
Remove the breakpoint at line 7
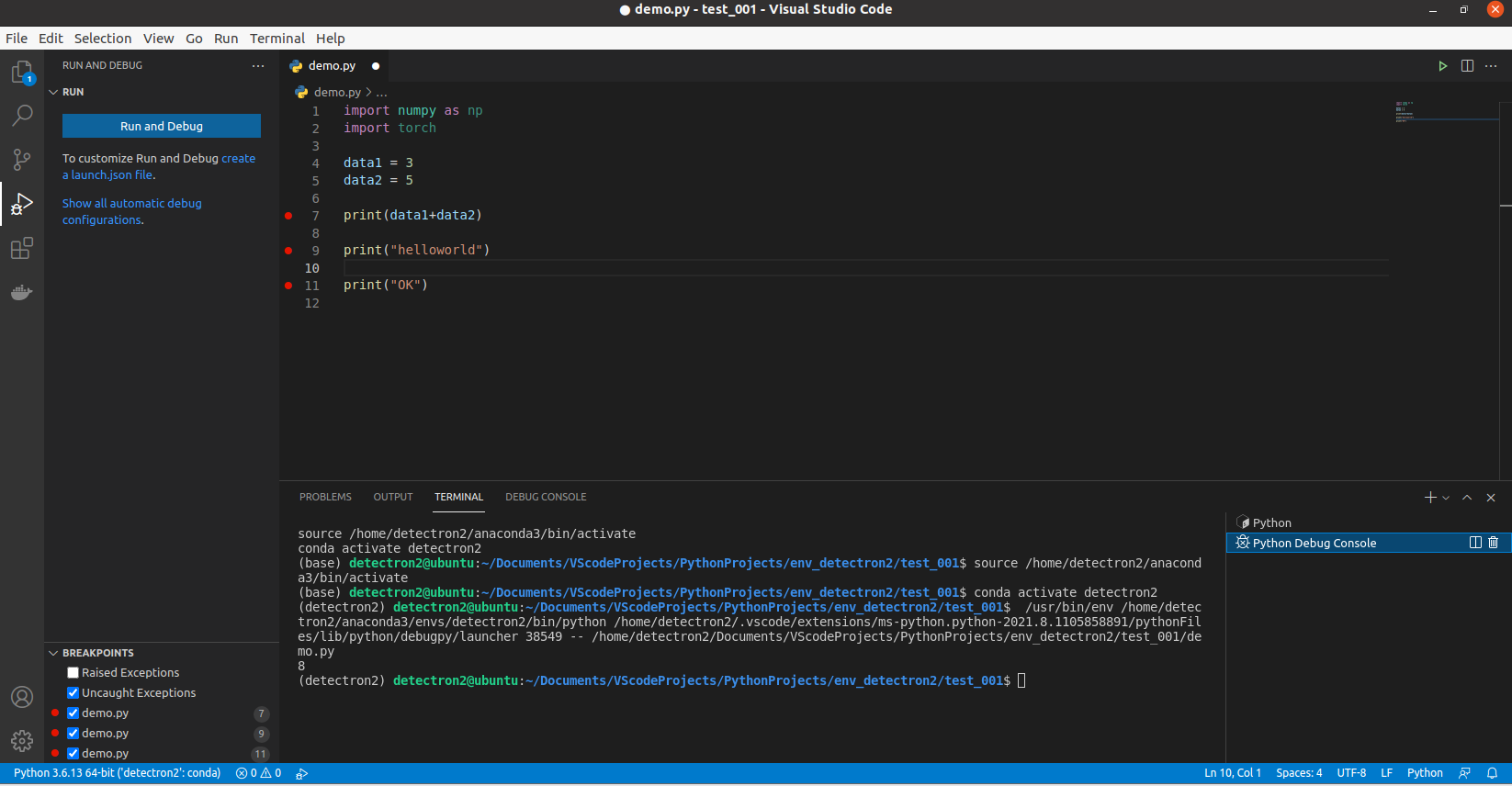[288, 216]
